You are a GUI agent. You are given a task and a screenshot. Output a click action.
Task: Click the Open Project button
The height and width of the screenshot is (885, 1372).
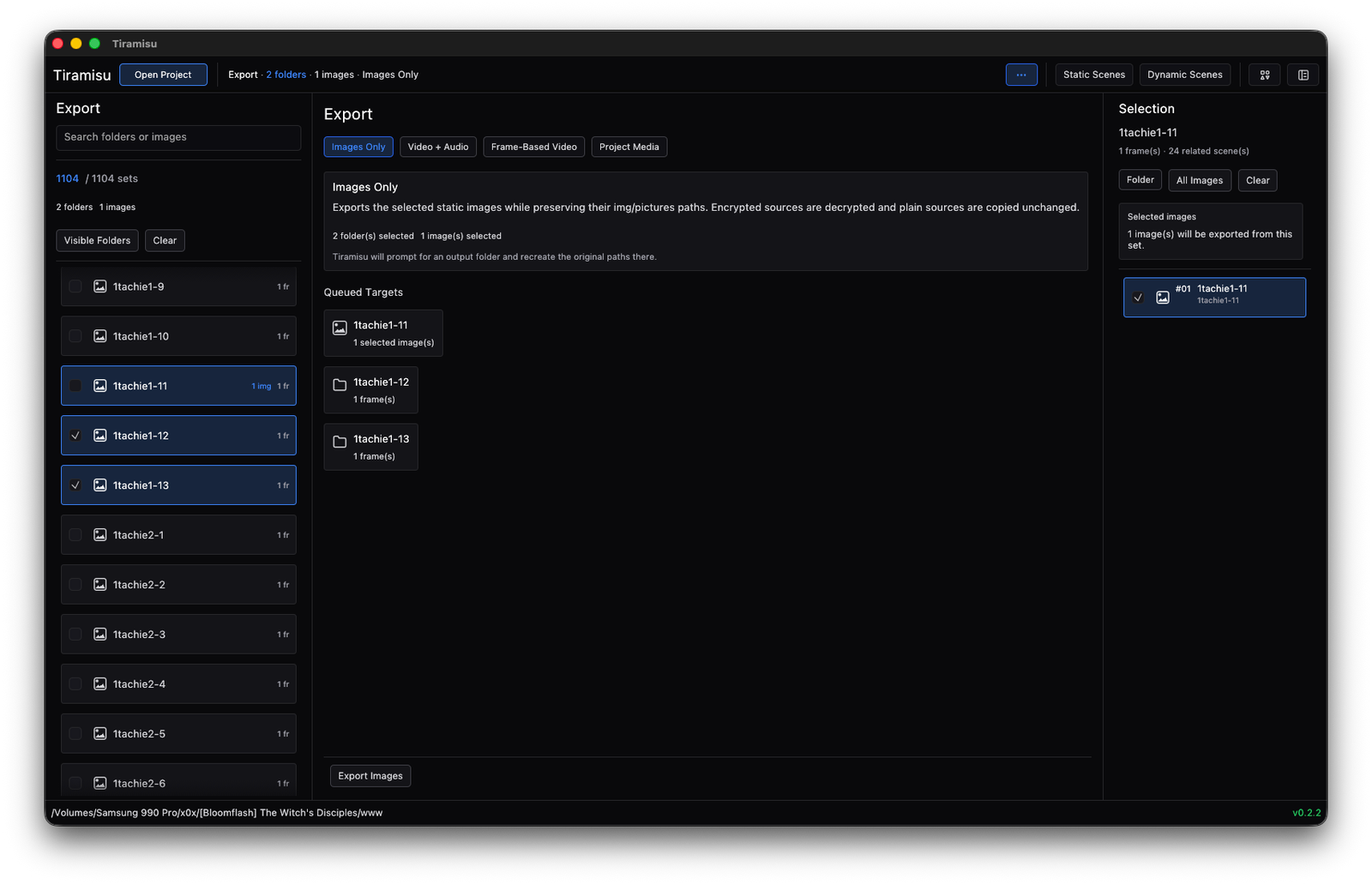[163, 75]
